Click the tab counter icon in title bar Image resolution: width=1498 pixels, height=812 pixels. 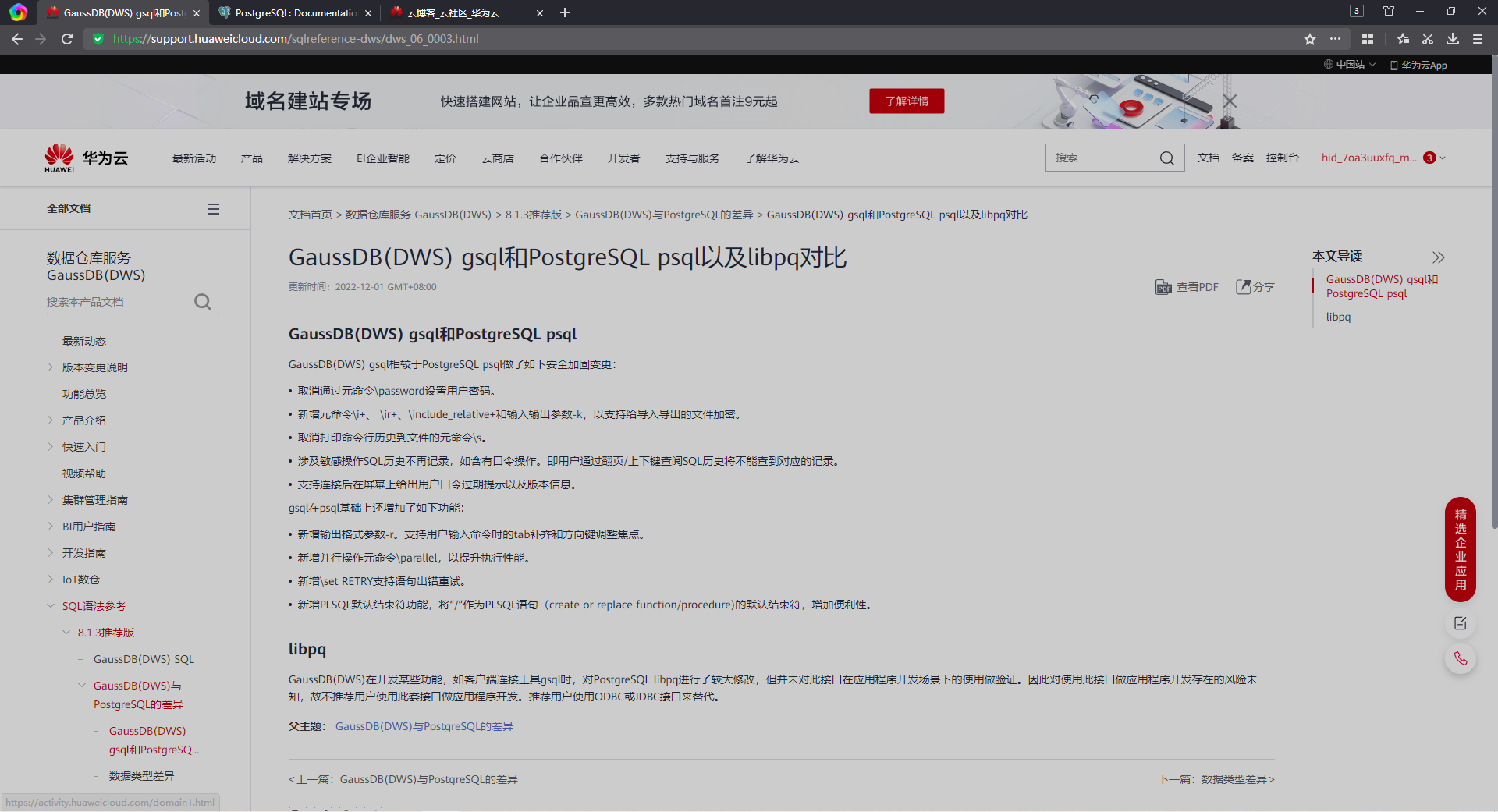[x=1357, y=11]
